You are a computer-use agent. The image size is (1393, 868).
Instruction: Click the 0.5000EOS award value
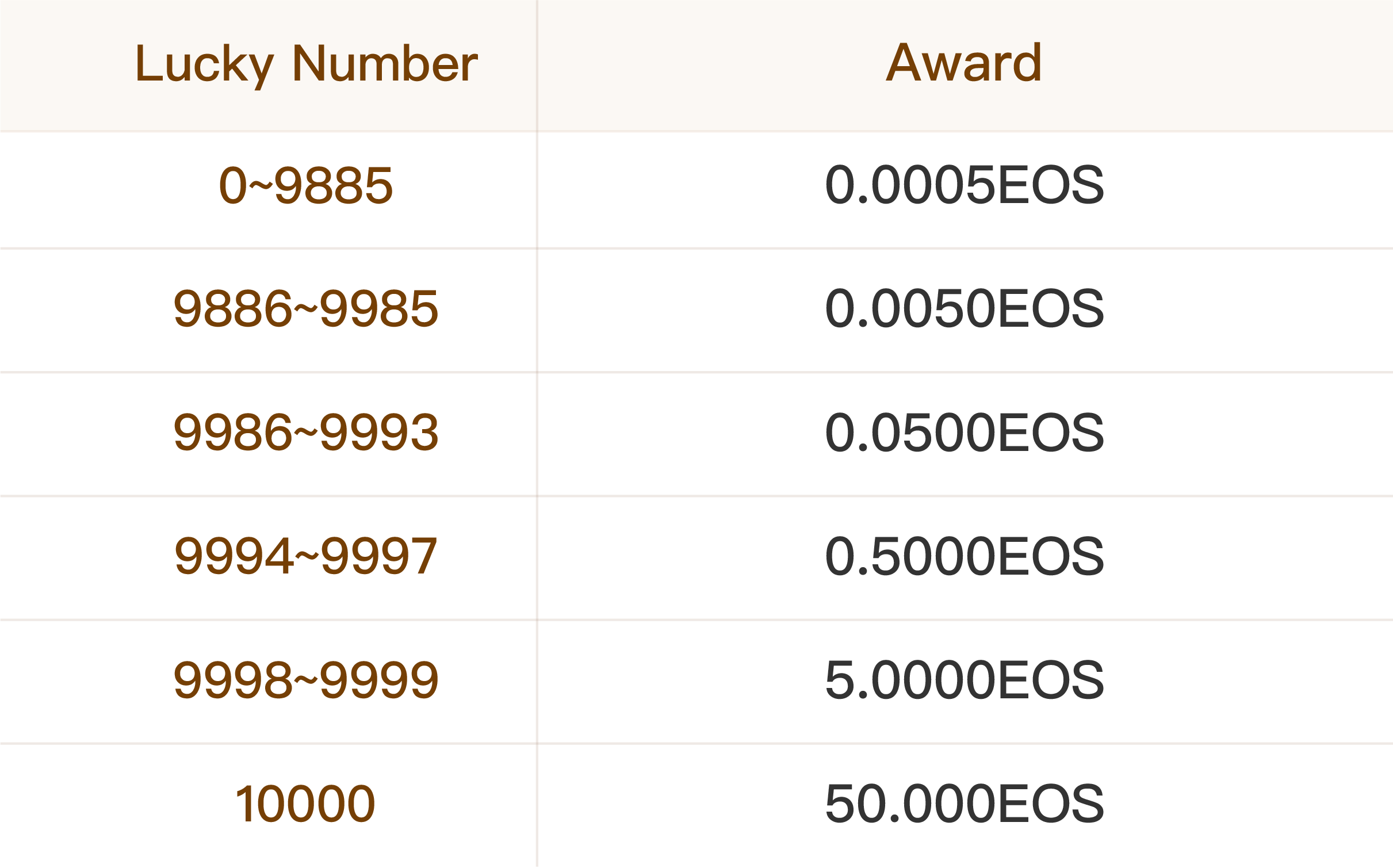click(x=965, y=556)
